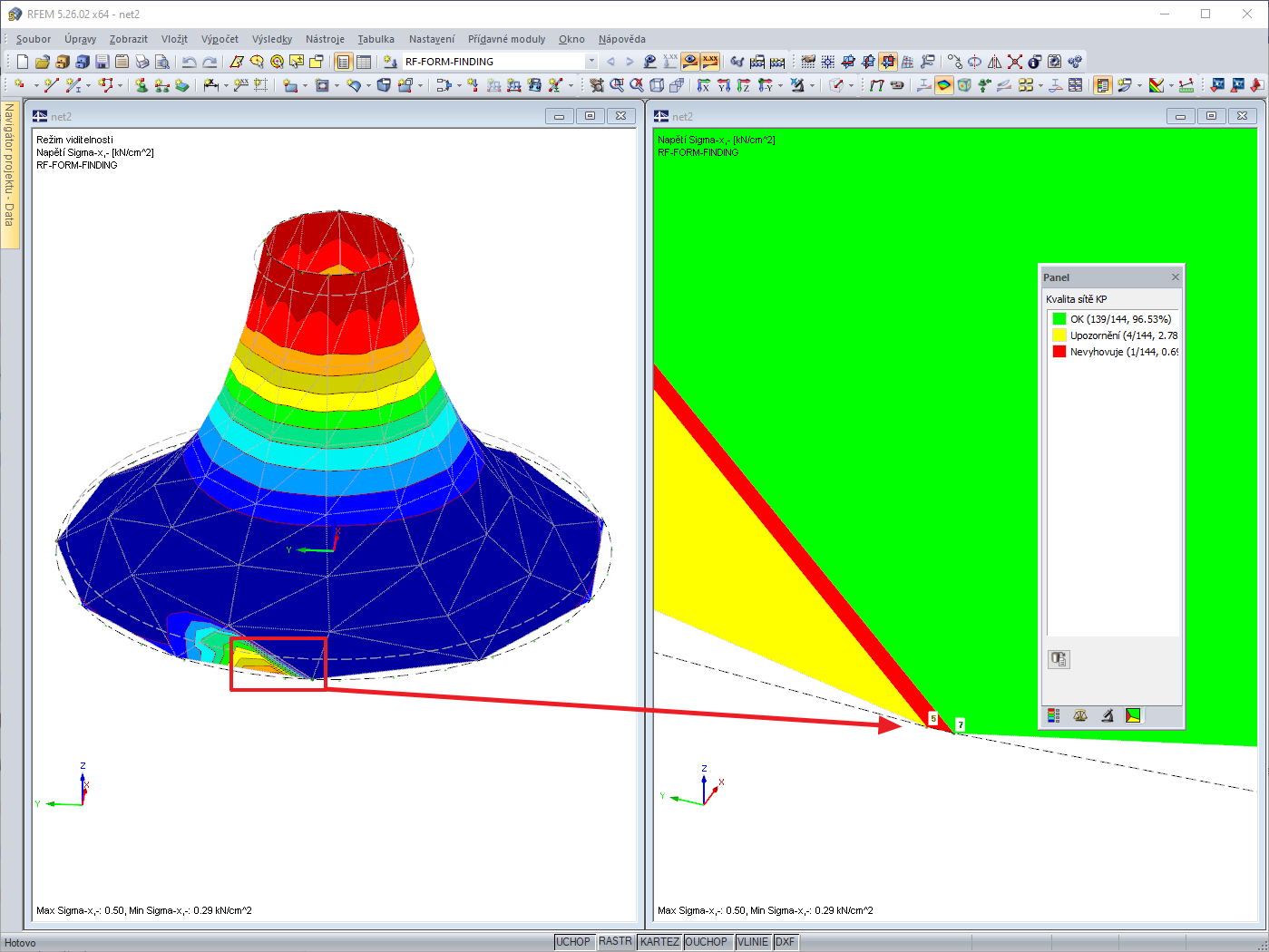Click the mirror tool icon in top toolbar
The height and width of the screenshot is (952, 1269).
point(995,62)
